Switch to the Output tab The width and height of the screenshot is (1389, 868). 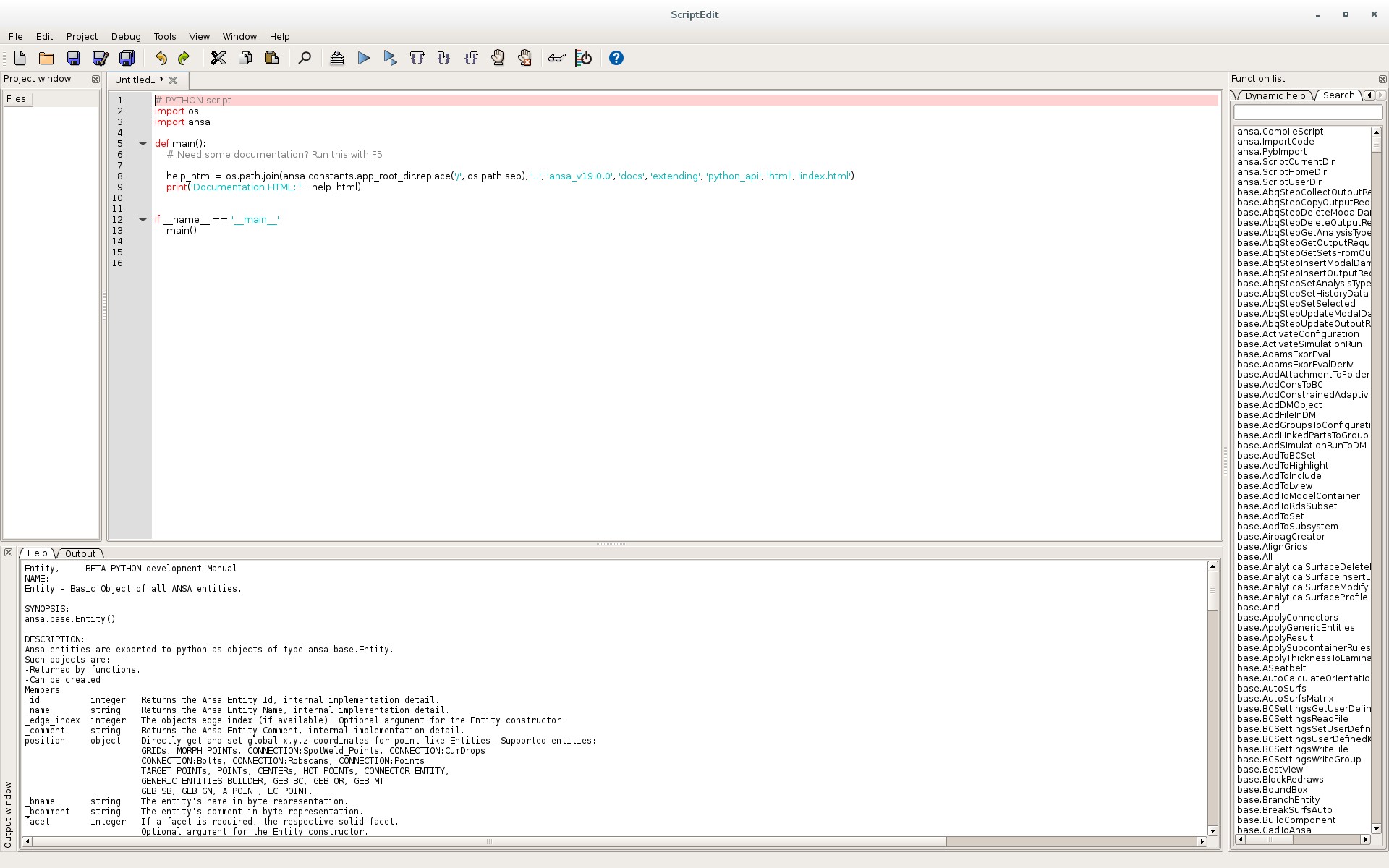coord(80,553)
